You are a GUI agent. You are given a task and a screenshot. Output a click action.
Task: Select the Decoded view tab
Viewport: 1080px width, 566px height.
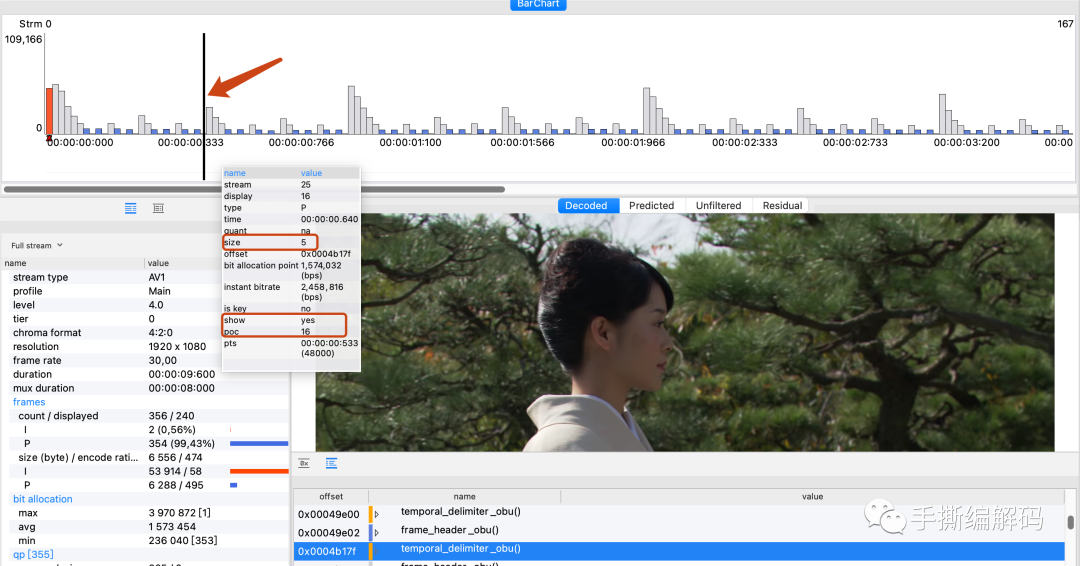click(586, 205)
